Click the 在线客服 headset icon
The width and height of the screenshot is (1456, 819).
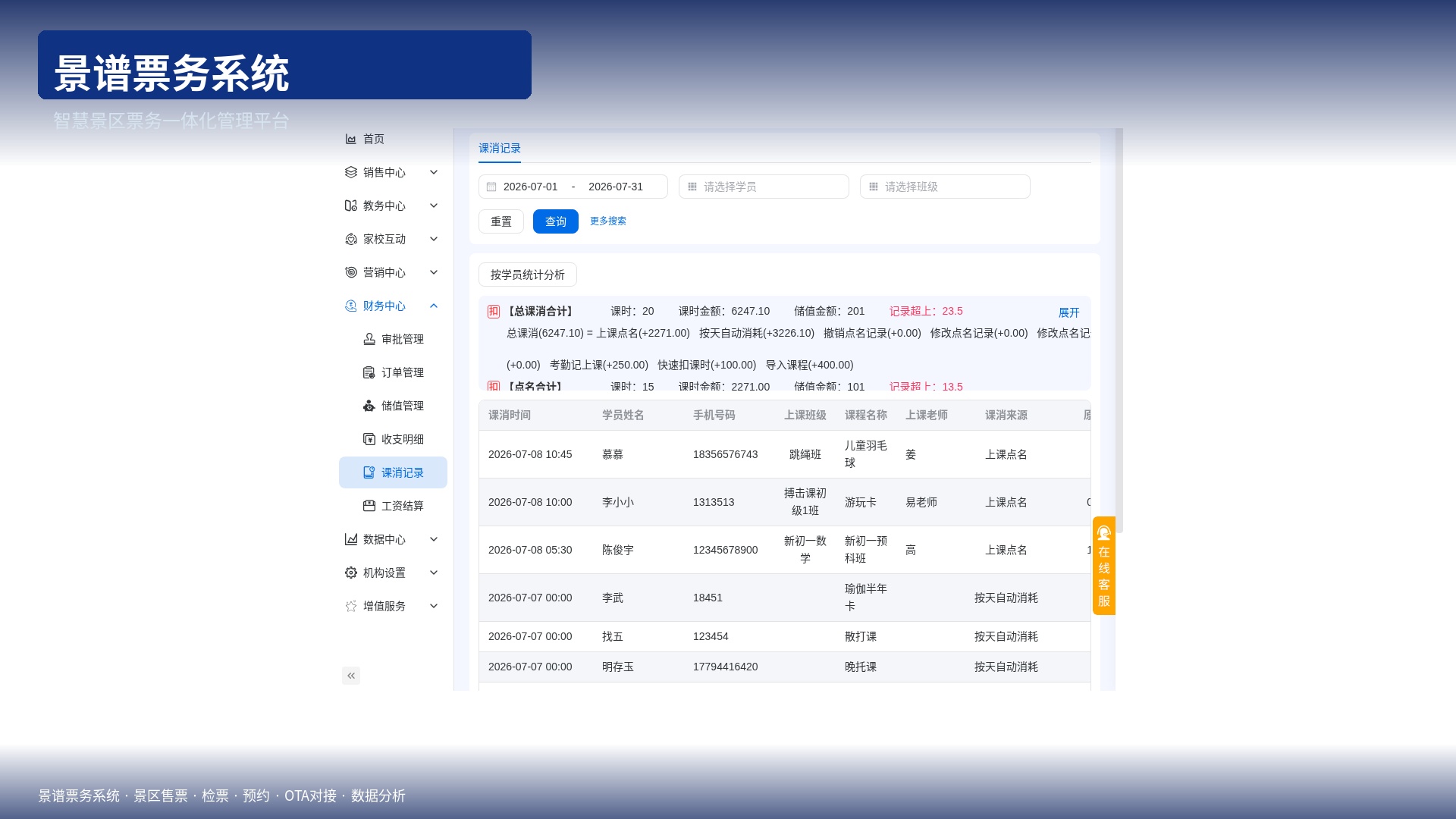1104,533
